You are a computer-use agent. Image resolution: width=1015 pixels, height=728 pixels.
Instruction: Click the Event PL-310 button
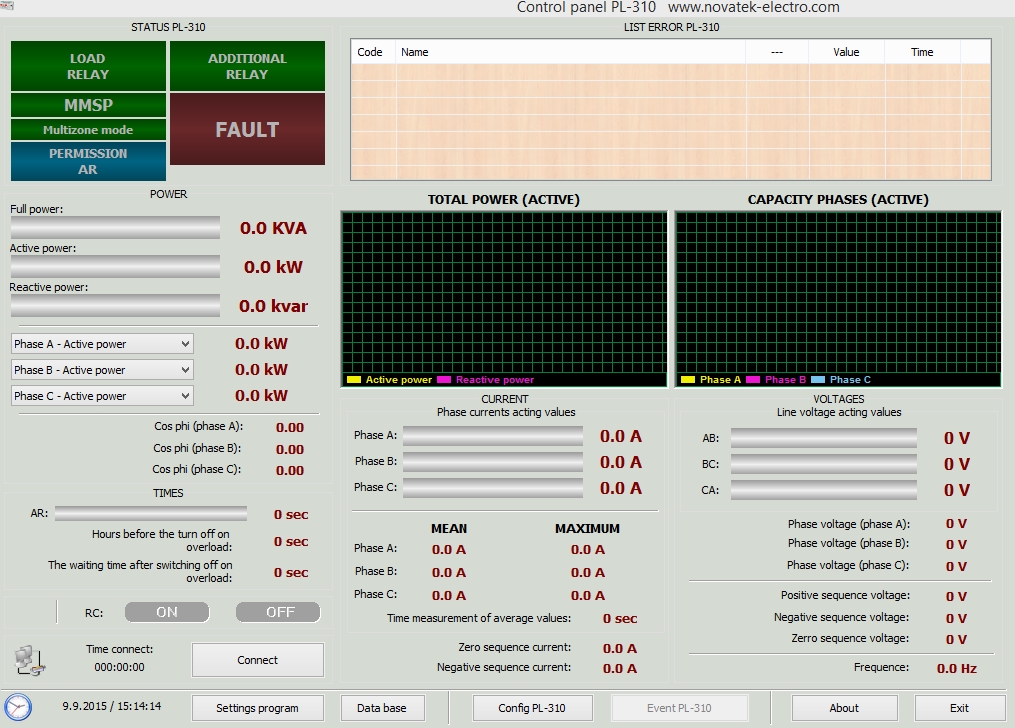point(679,708)
